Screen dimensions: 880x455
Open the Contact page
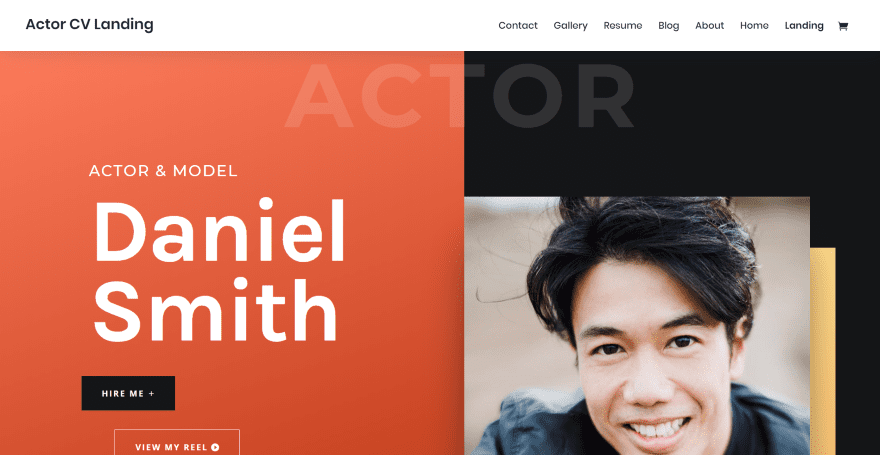(x=518, y=26)
